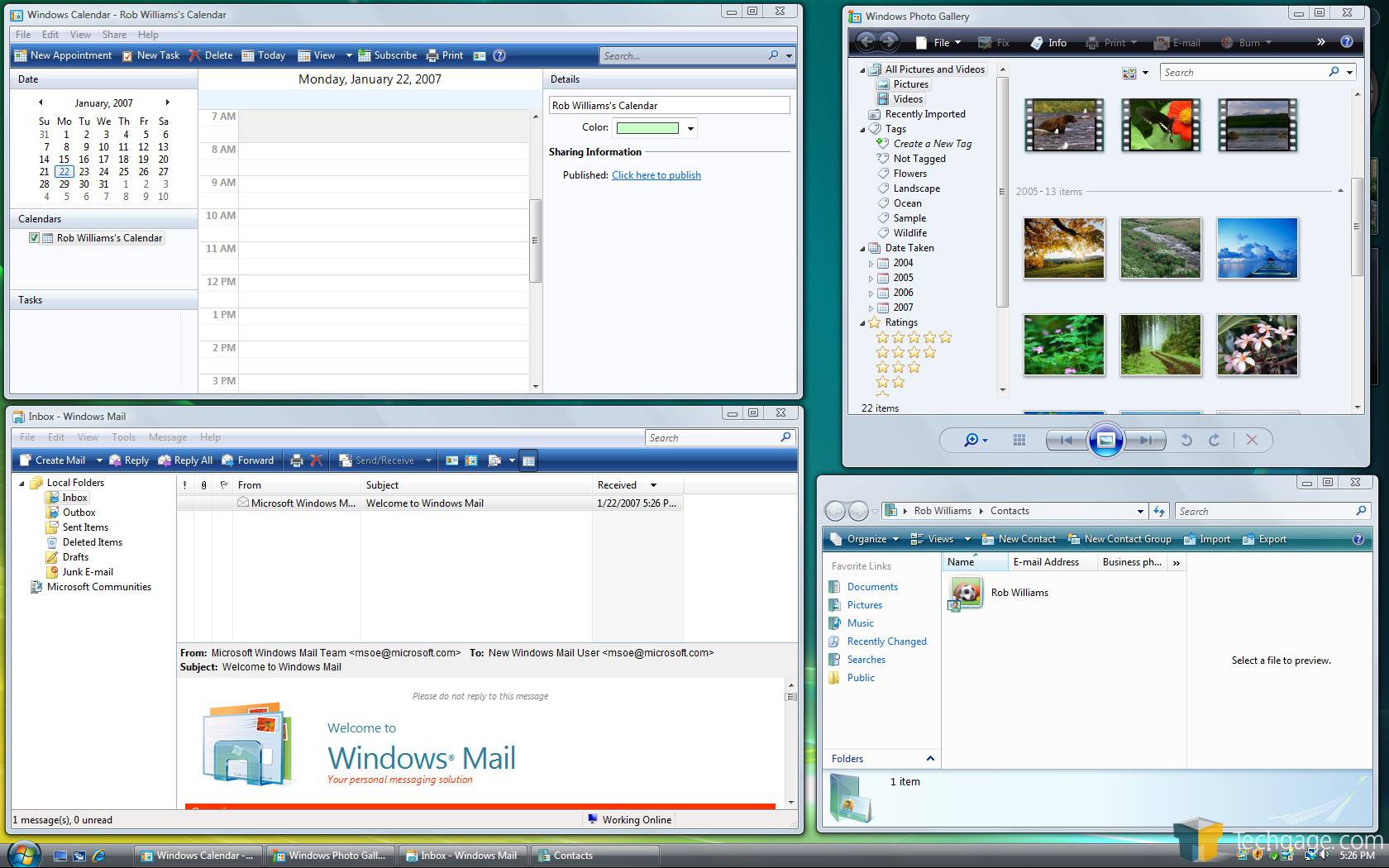The height and width of the screenshot is (868, 1389).
Task: Expand the 2005 date taken node
Action: 871,279
